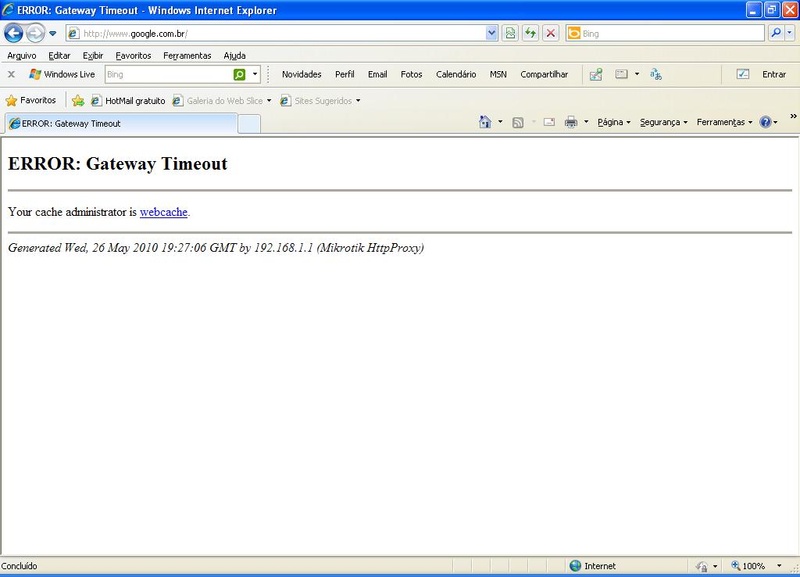Open recent pages dropdown arrow

pyautogui.click(x=53, y=34)
